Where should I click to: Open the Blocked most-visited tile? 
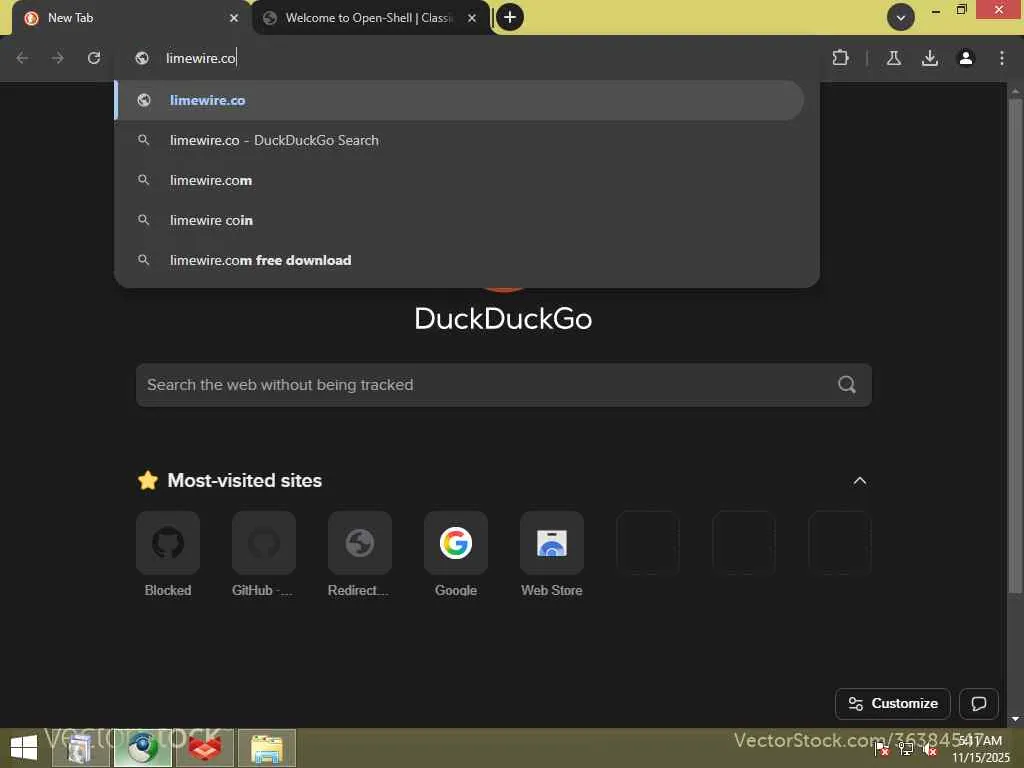(168, 554)
